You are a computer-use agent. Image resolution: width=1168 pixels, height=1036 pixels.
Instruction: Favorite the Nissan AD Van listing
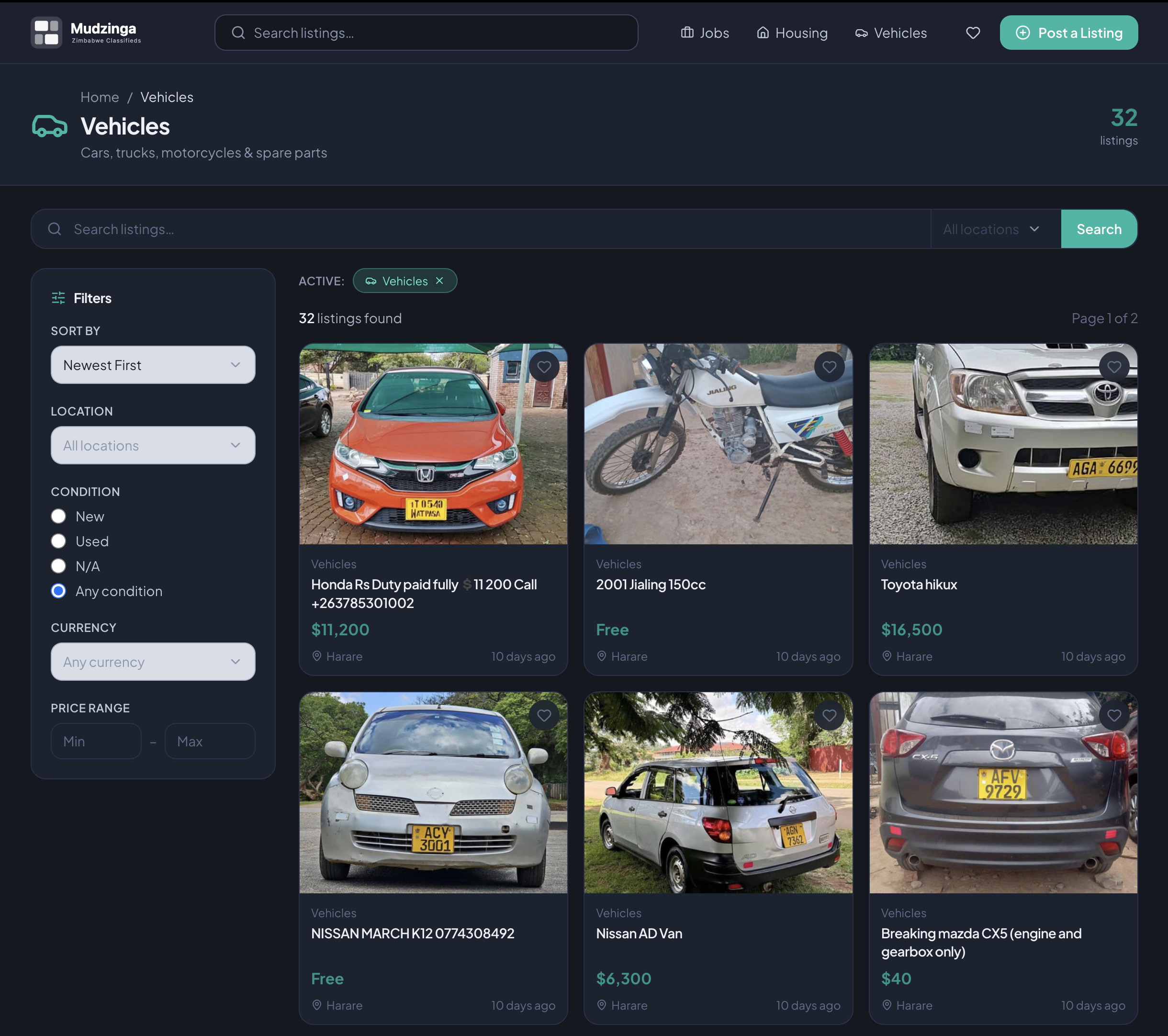(x=829, y=715)
